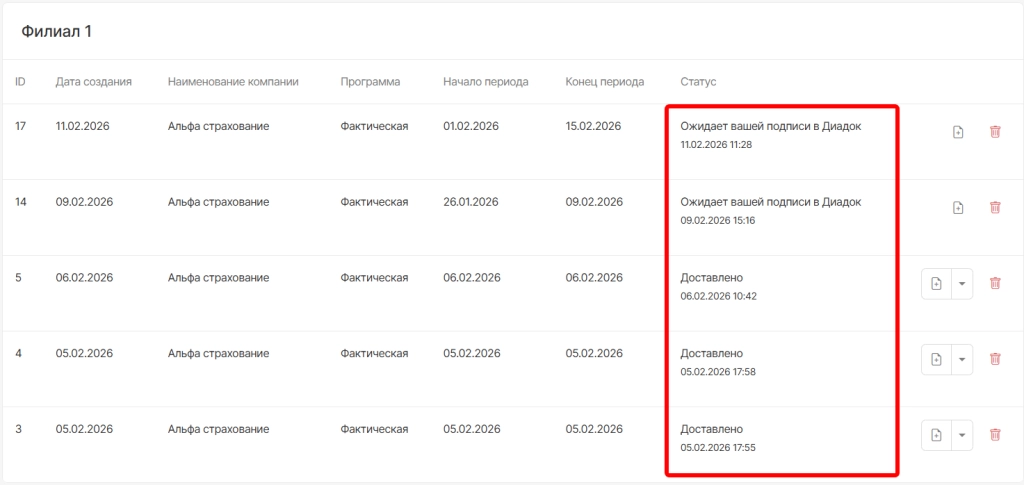The image size is (1024, 485).
Task: Click document button for row ID 5
Action: [x=936, y=283]
